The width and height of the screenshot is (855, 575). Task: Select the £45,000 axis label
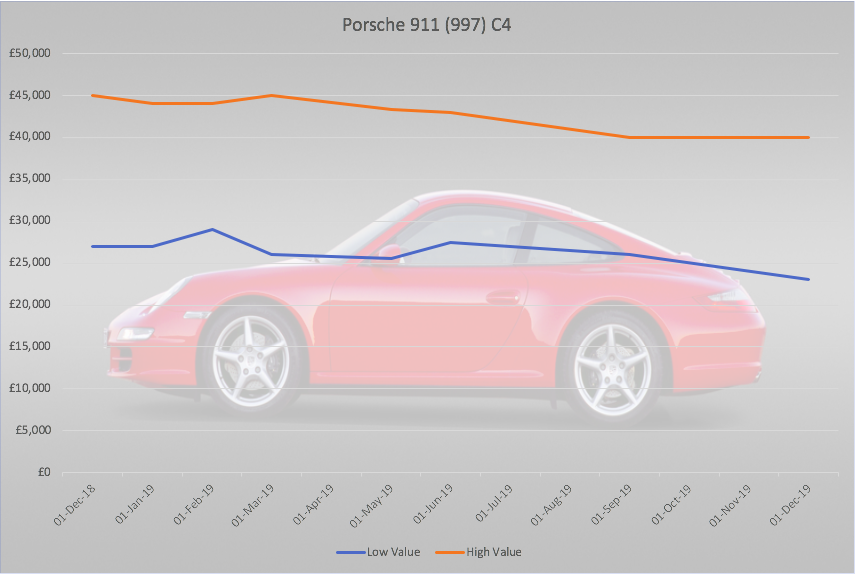[x=30, y=95]
